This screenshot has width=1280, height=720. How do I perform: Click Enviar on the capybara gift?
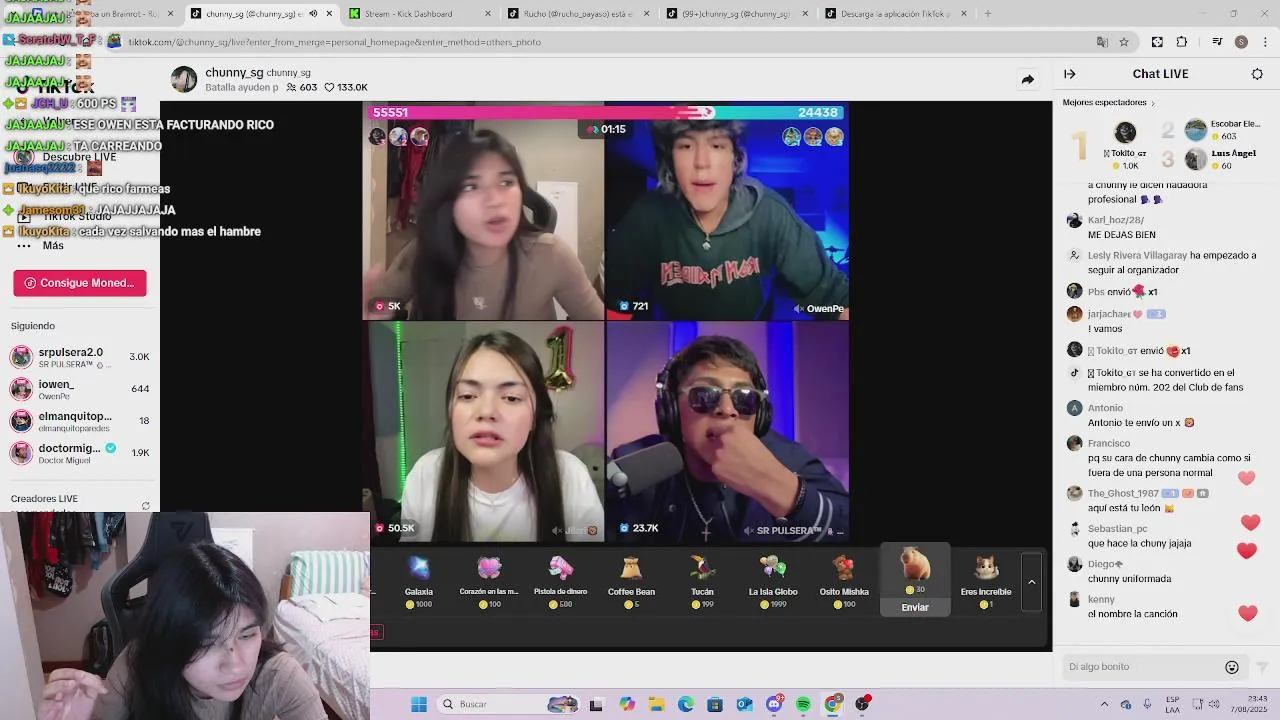[x=915, y=607]
